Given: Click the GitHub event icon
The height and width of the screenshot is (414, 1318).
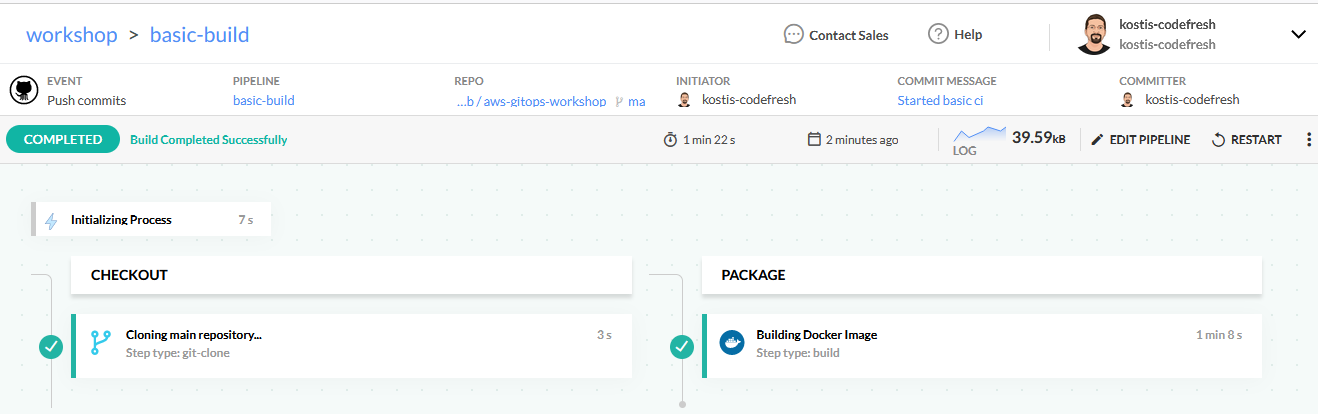Looking at the screenshot, I should 24,90.
